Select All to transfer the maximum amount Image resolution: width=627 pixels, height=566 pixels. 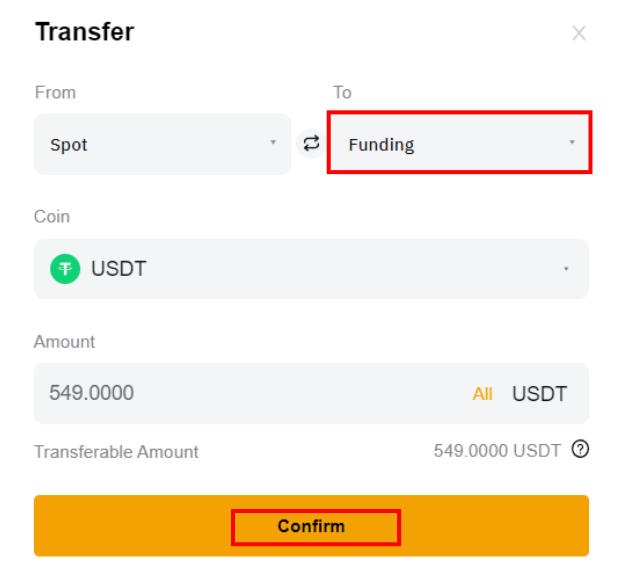point(482,394)
